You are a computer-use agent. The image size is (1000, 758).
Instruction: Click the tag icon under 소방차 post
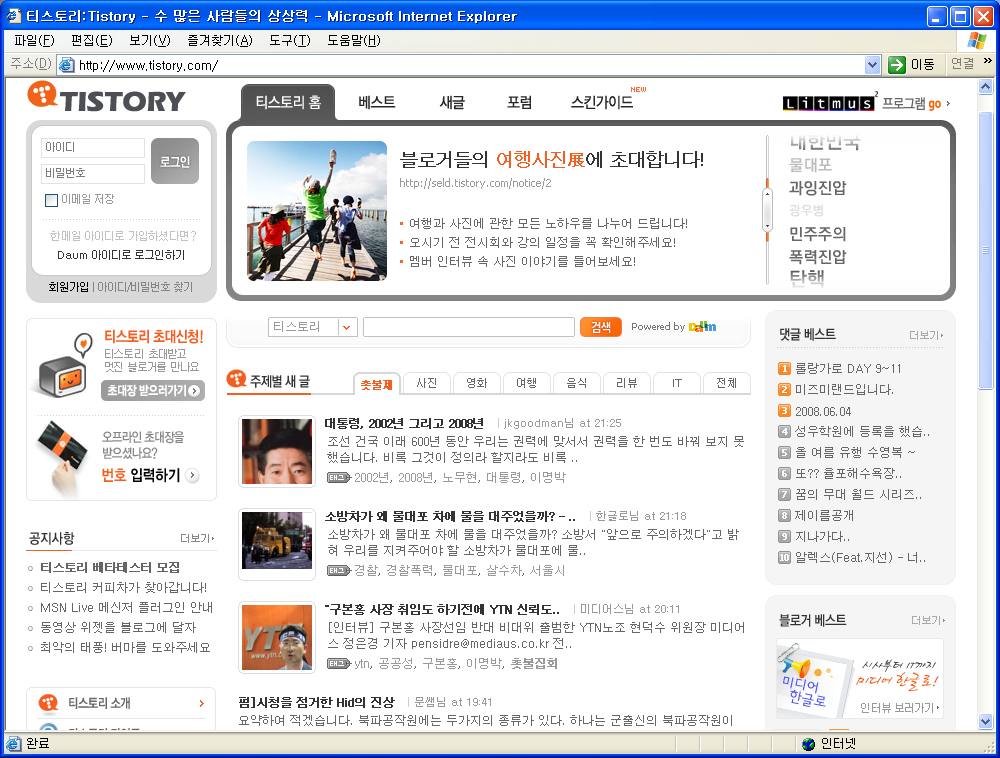(339, 570)
